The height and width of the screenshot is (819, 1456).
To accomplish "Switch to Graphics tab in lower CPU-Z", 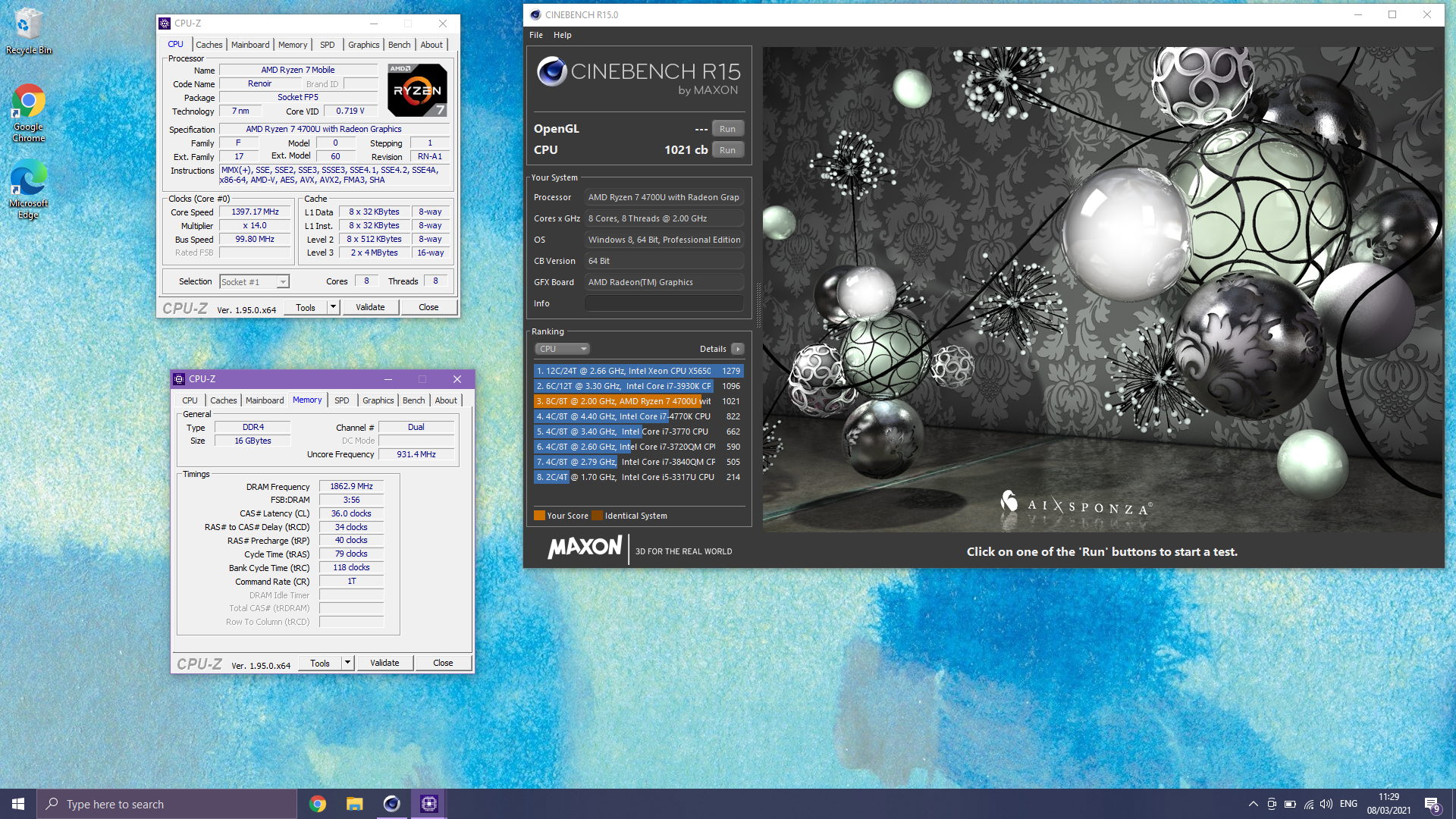I will [378, 400].
